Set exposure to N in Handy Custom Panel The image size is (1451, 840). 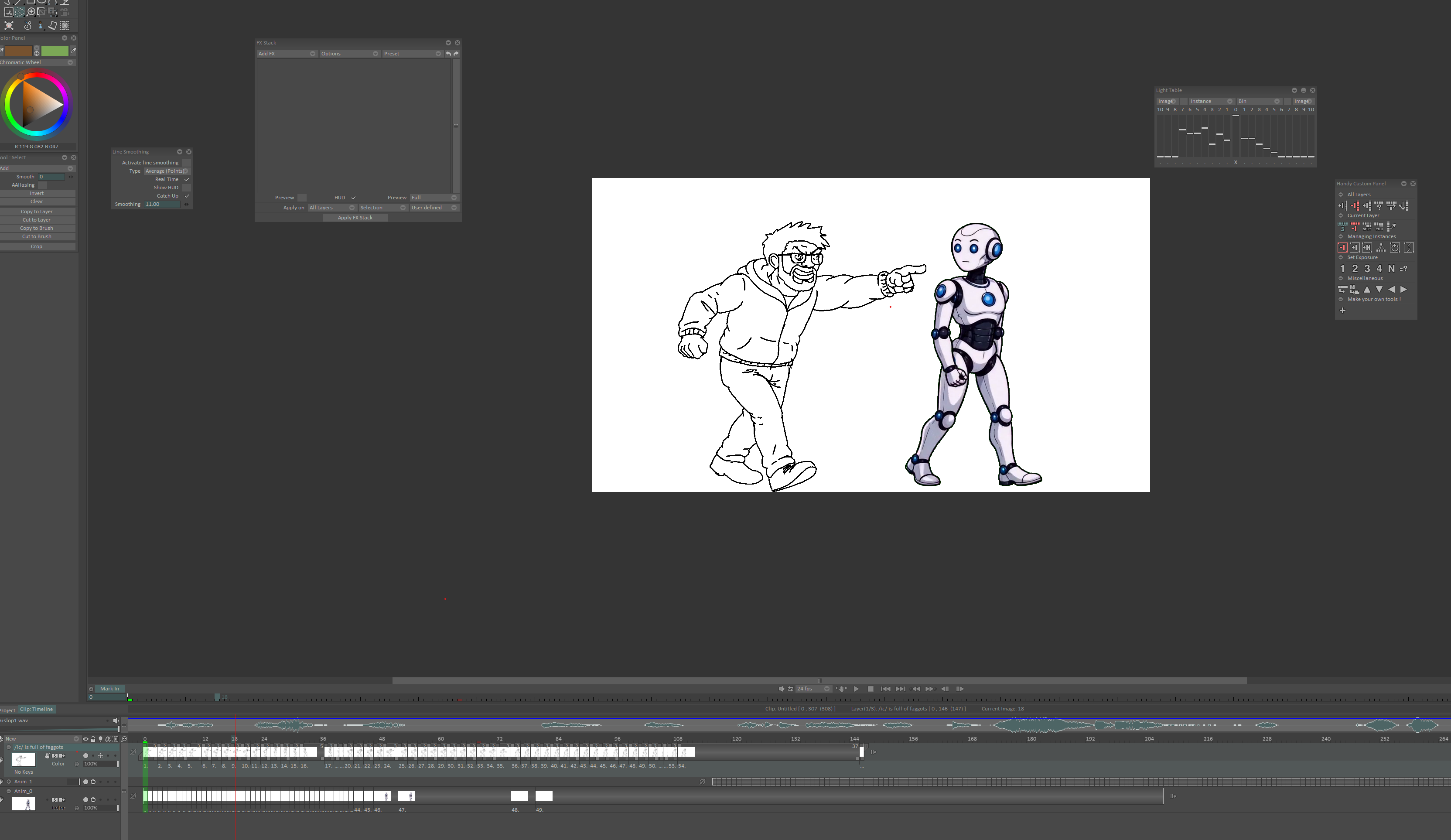pyautogui.click(x=1391, y=268)
